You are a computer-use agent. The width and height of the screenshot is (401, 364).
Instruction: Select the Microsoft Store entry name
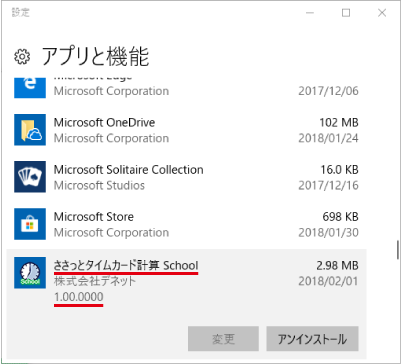(x=94, y=217)
